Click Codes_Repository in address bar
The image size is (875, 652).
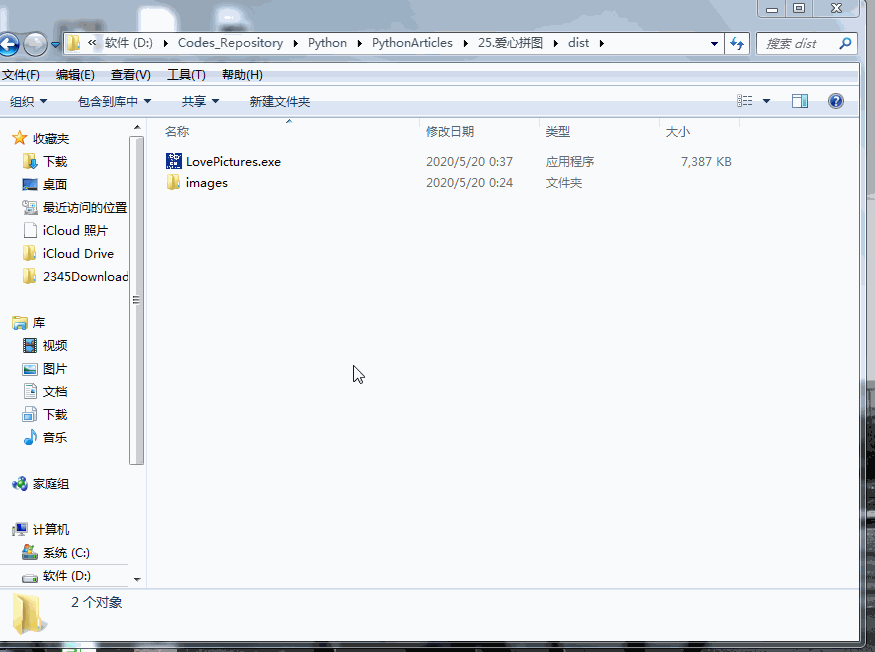pyautogui.click(x=230, y=43)
